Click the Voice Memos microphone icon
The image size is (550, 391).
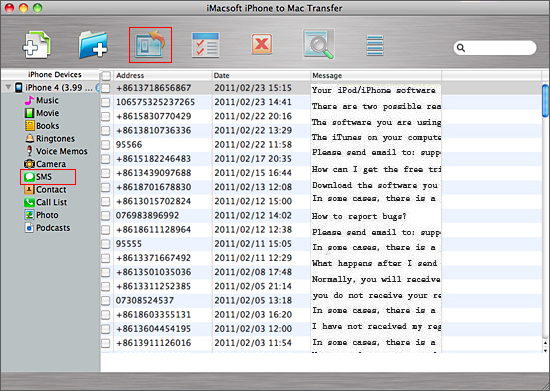pos(29,151)
